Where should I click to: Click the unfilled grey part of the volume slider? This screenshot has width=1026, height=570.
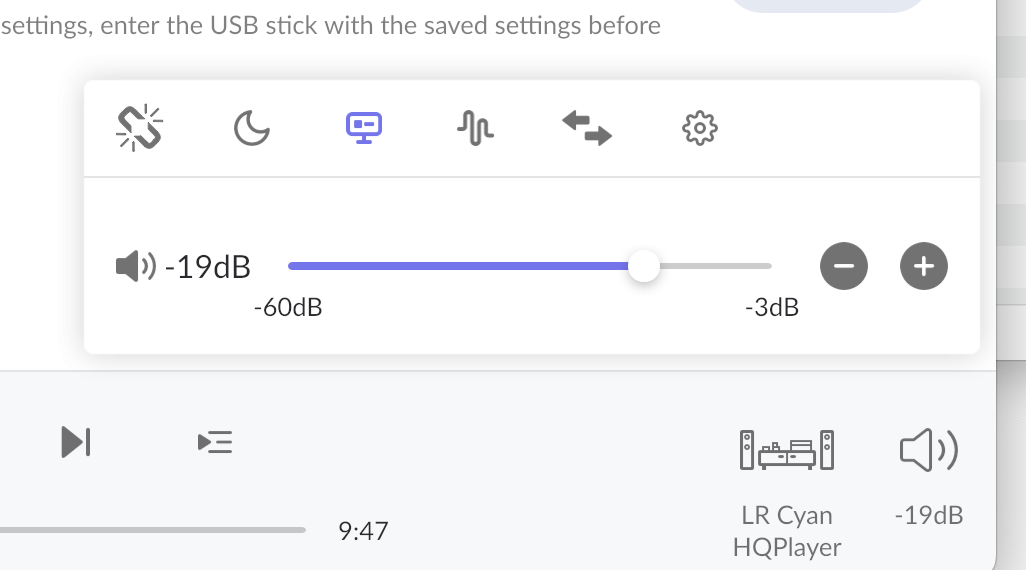[716, 266]
